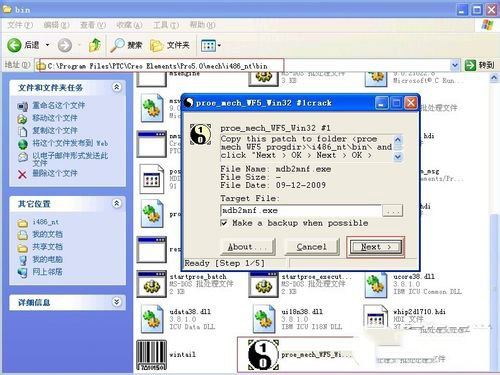
Task: Click 'Ready [Step 1/5]' status text
Action: tap(225, 263)
